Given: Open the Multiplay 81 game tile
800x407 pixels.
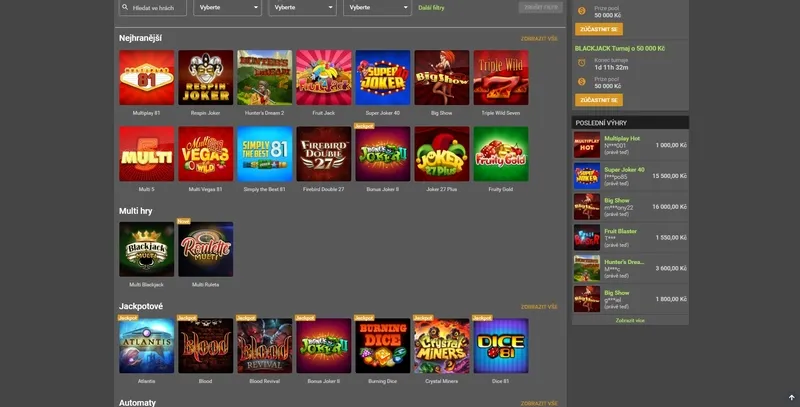Looking at the screenshot, I should coord(146,78).
